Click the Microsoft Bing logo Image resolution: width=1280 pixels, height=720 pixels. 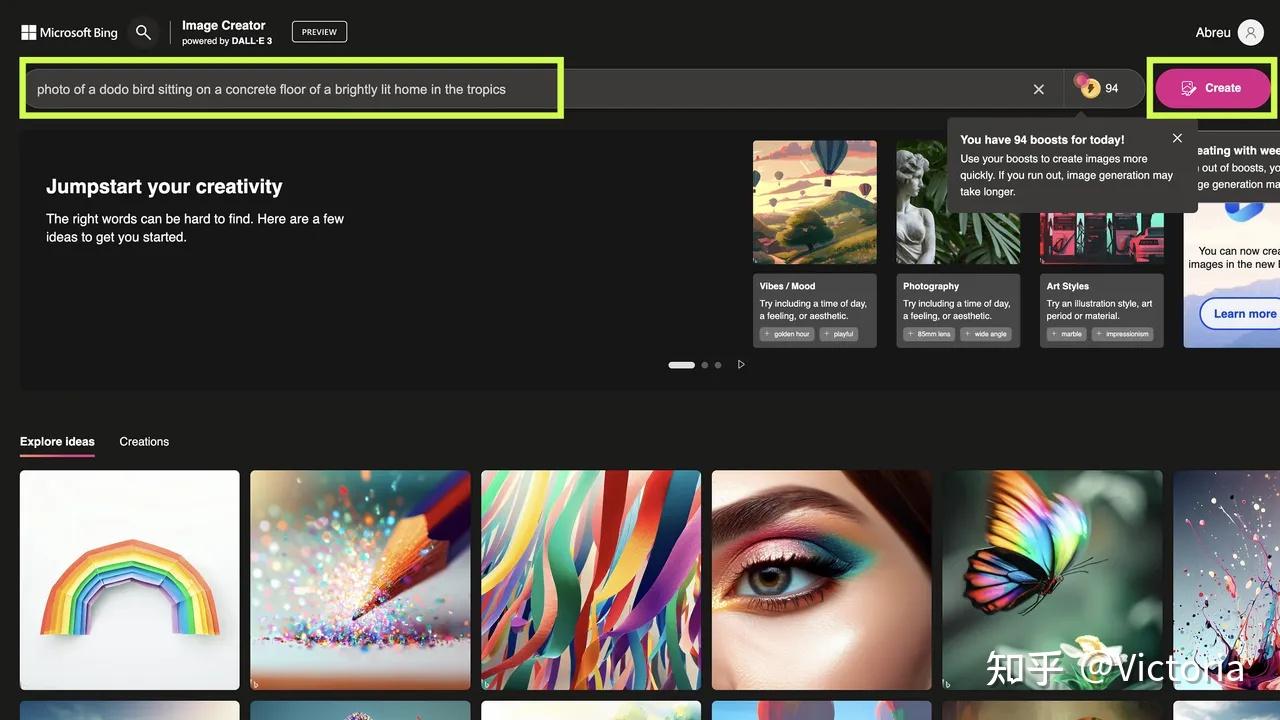[x=69, y=33]
